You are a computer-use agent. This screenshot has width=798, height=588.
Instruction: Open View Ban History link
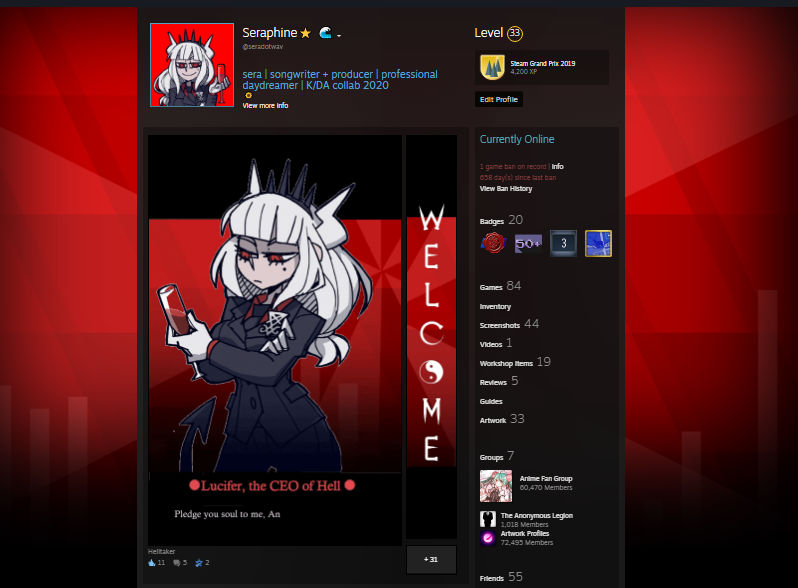506,189
